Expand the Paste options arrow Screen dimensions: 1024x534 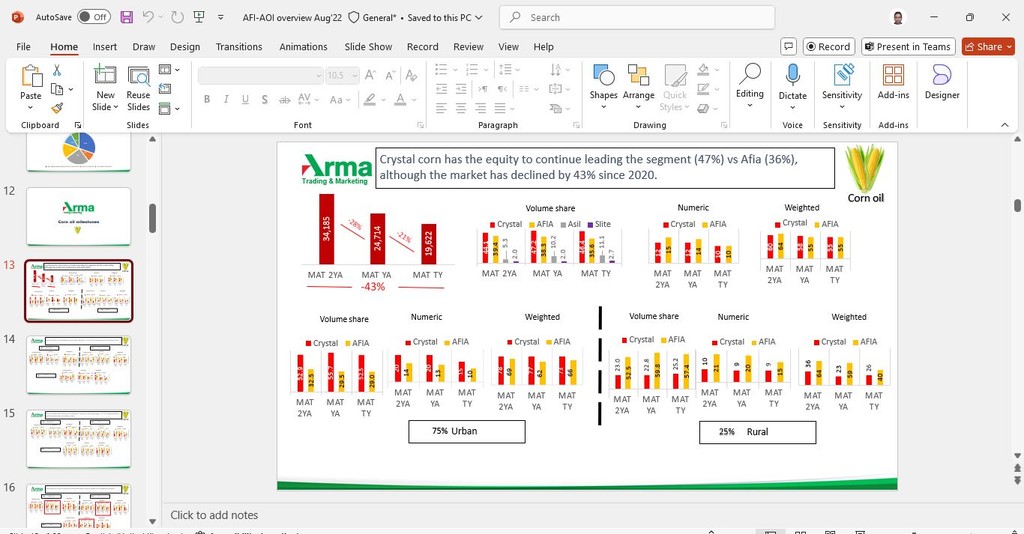coord(31,107)
